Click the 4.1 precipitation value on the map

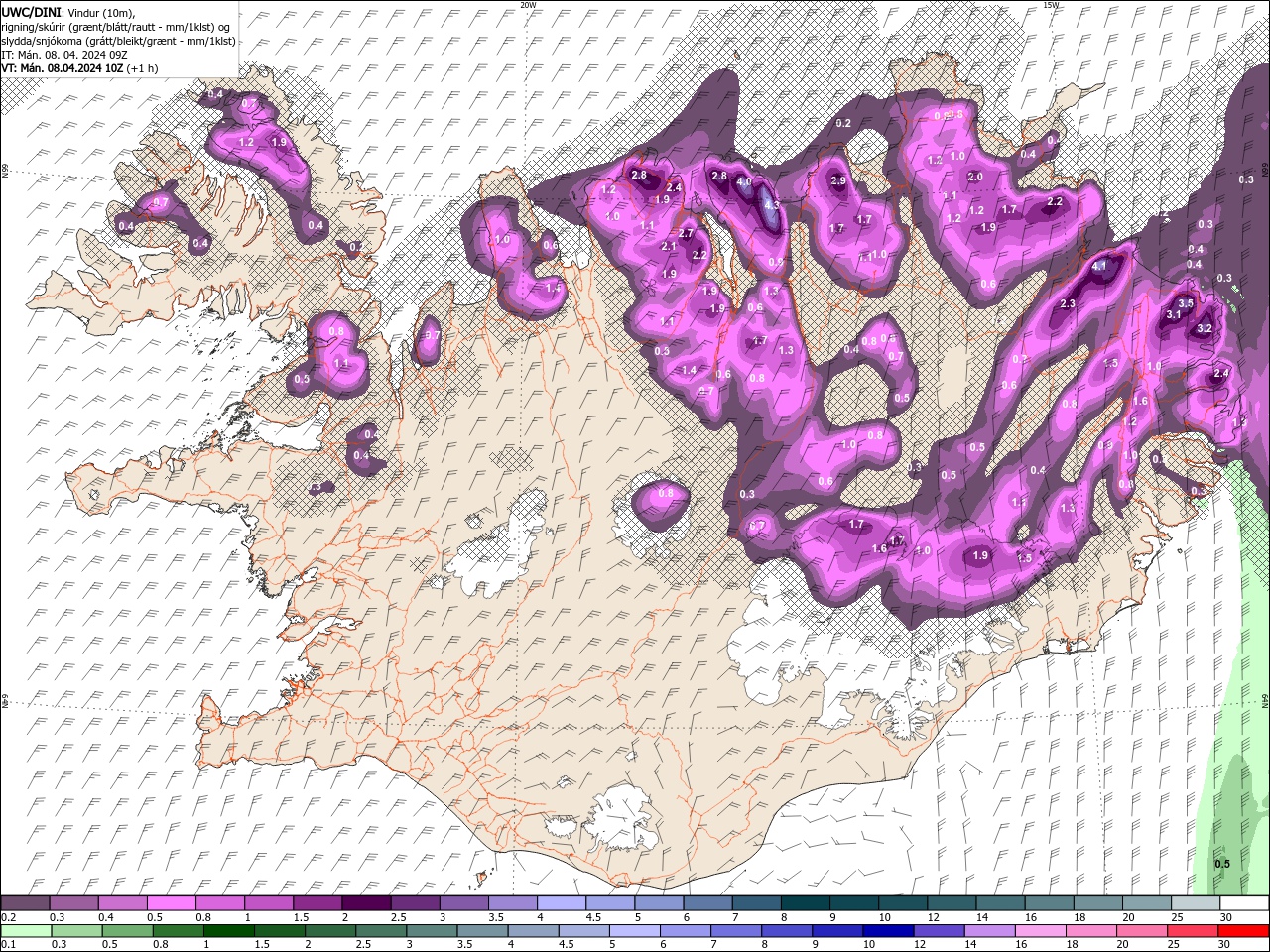click(1099, 267)
